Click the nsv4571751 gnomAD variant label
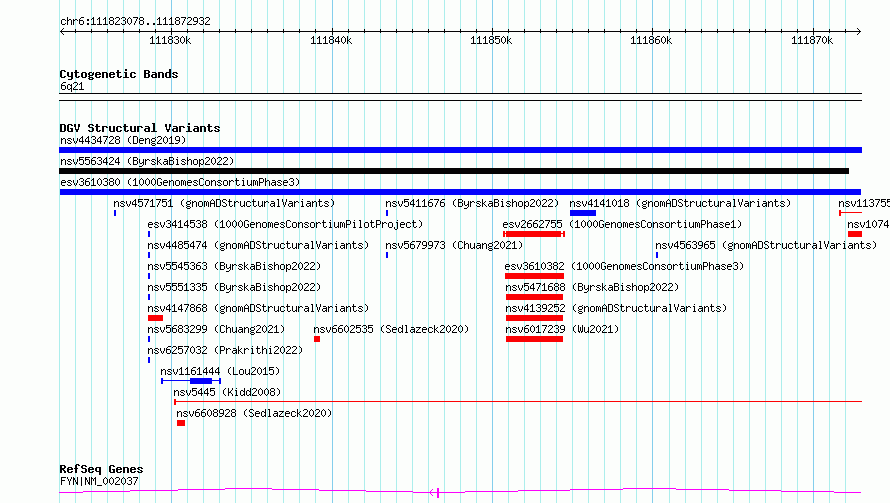The height and width of the screenshot is (503, 890). coord(224,203)
